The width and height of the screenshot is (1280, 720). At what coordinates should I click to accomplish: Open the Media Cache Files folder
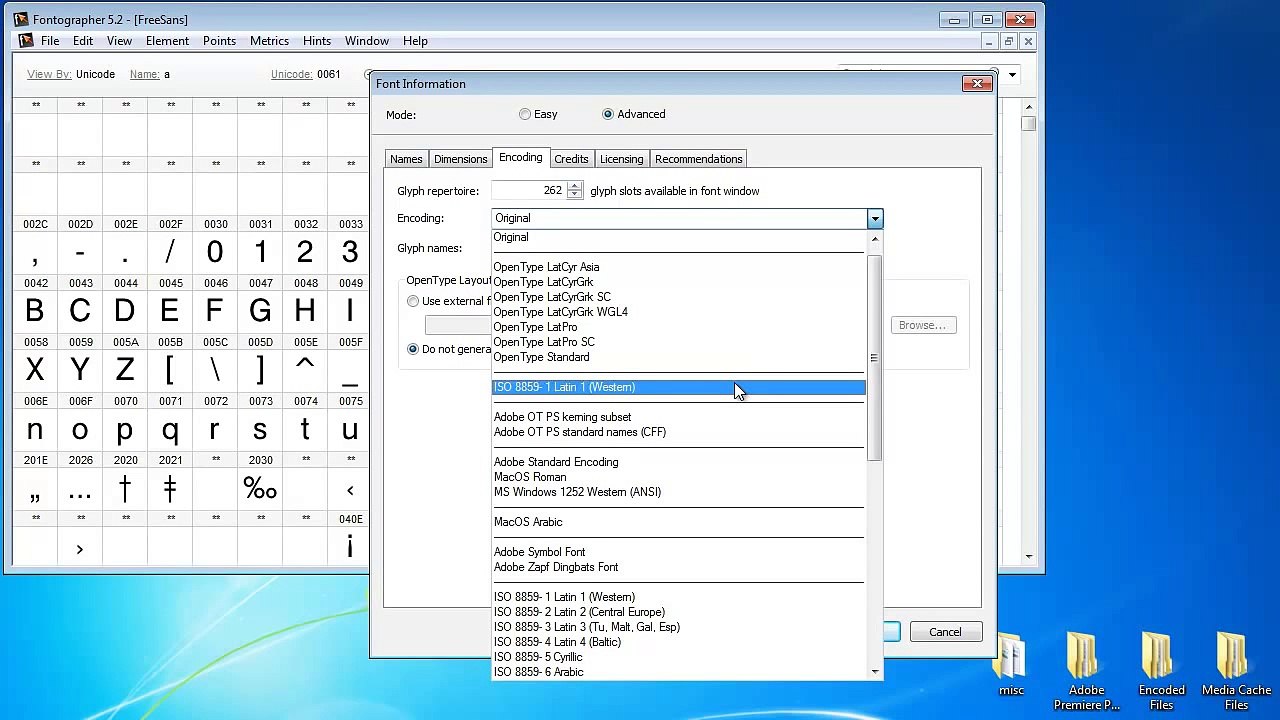tap(1236, 671)
